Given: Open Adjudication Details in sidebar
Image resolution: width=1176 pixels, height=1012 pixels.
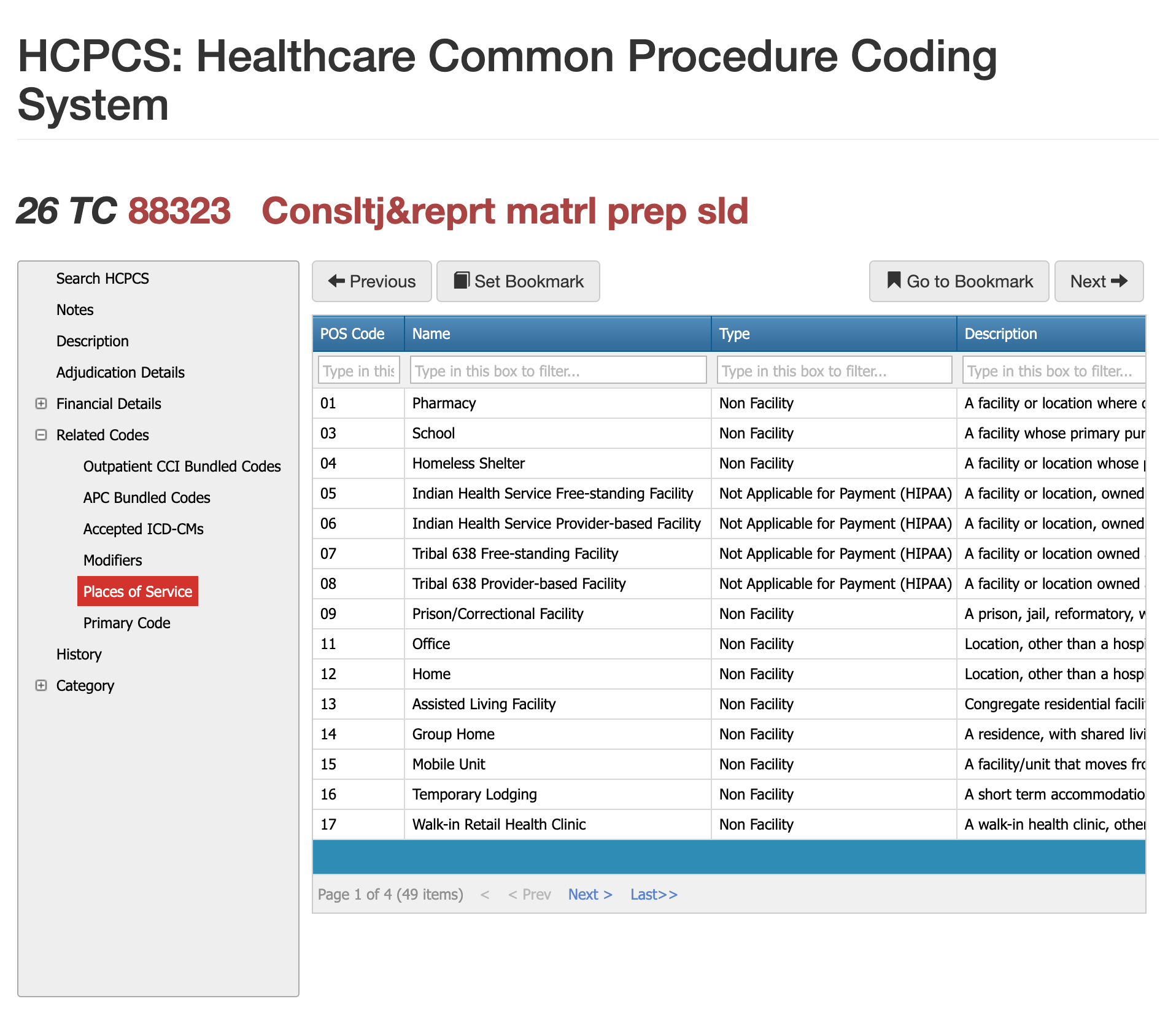Looking at the screenshot, I should (x=120, y=372).
